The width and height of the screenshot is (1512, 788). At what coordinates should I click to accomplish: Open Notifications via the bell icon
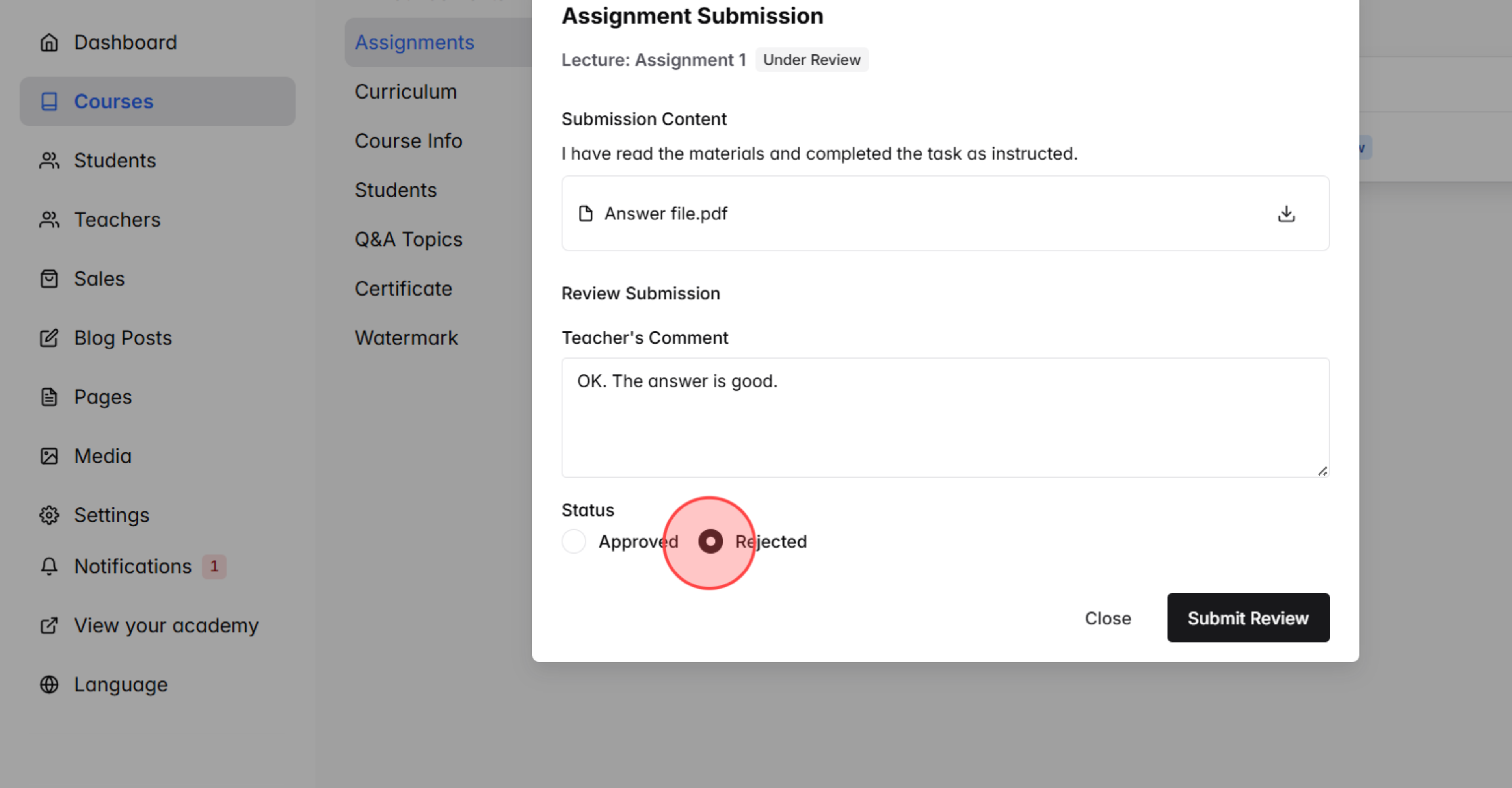pos(49,566)
